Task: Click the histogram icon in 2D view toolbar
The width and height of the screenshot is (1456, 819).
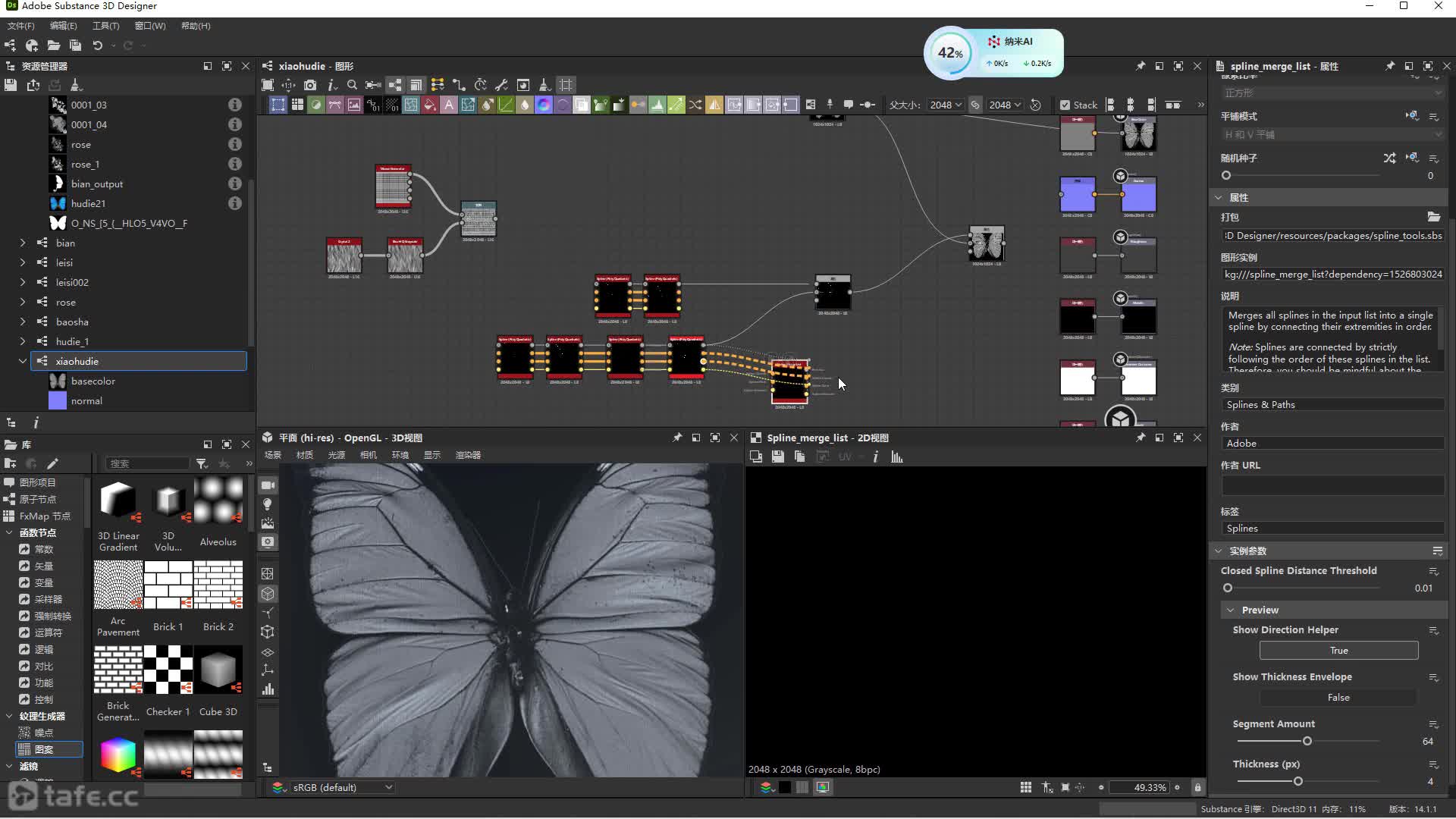Action: [897, 457]
